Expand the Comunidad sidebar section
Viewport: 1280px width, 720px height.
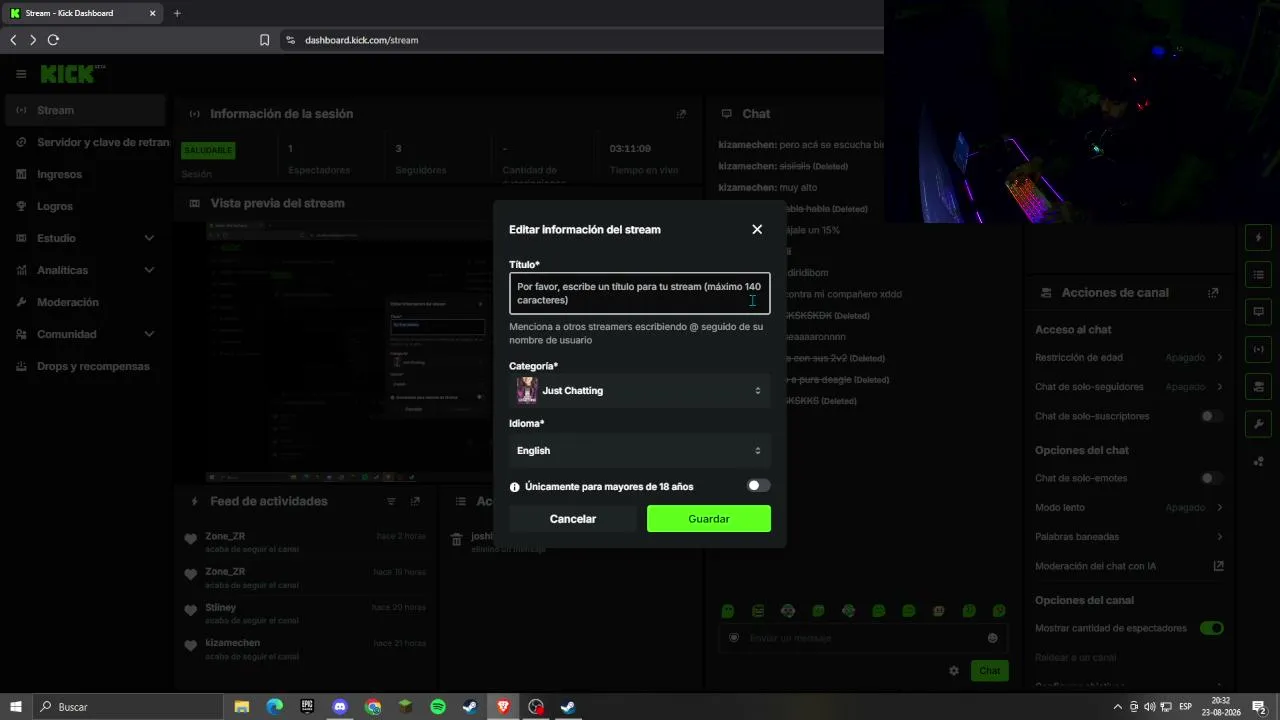[86, 334]
